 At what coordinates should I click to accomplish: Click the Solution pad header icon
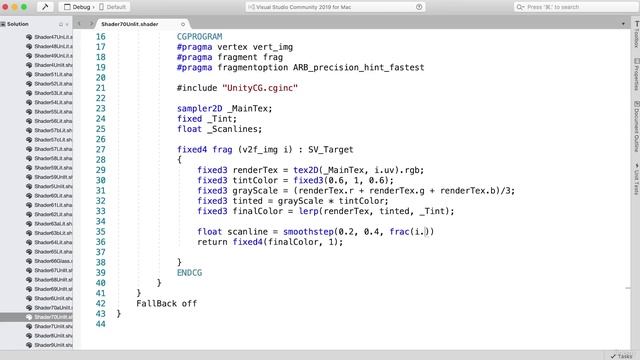click(3, 24)
